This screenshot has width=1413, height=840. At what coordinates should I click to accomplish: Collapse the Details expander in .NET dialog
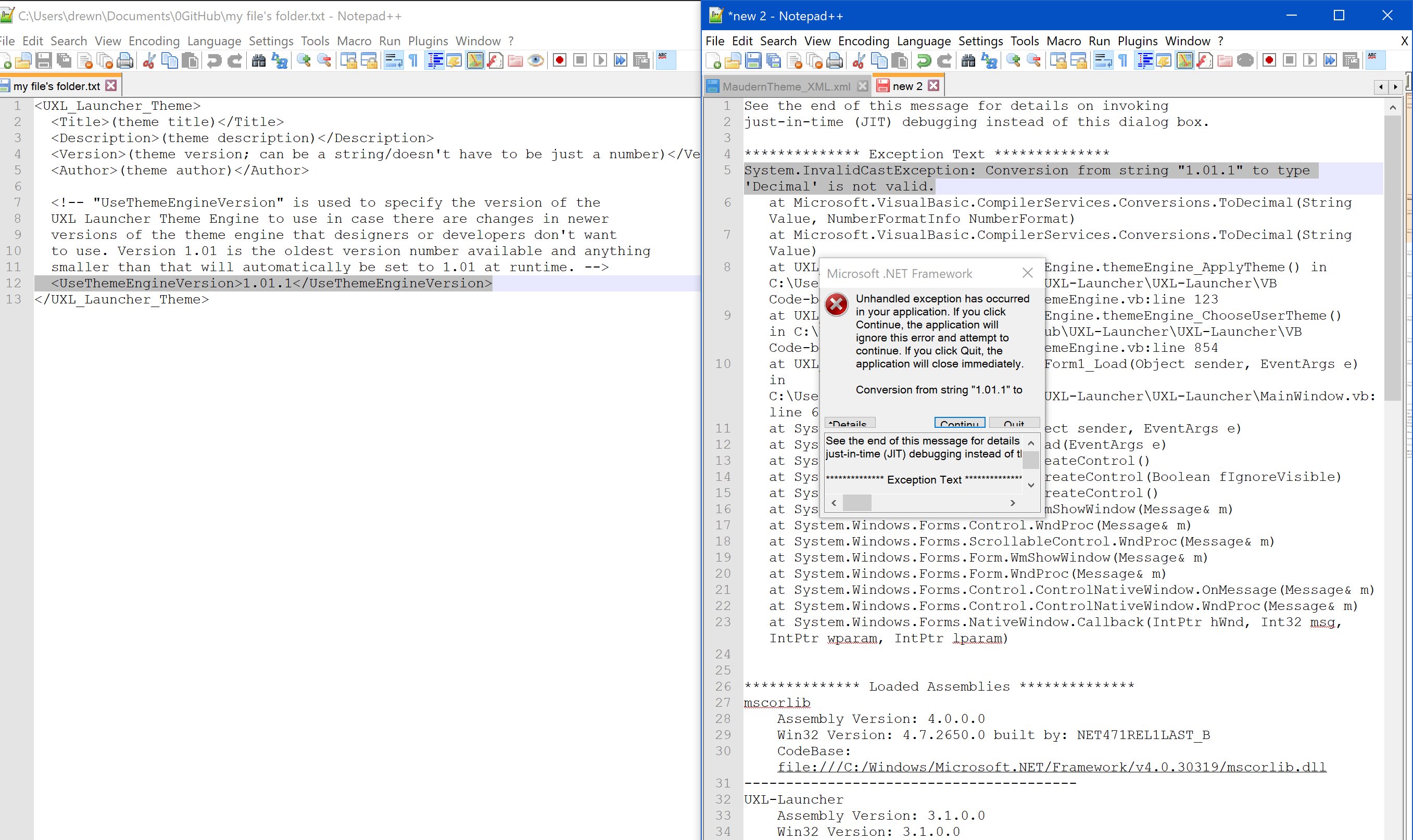(850, 423)
